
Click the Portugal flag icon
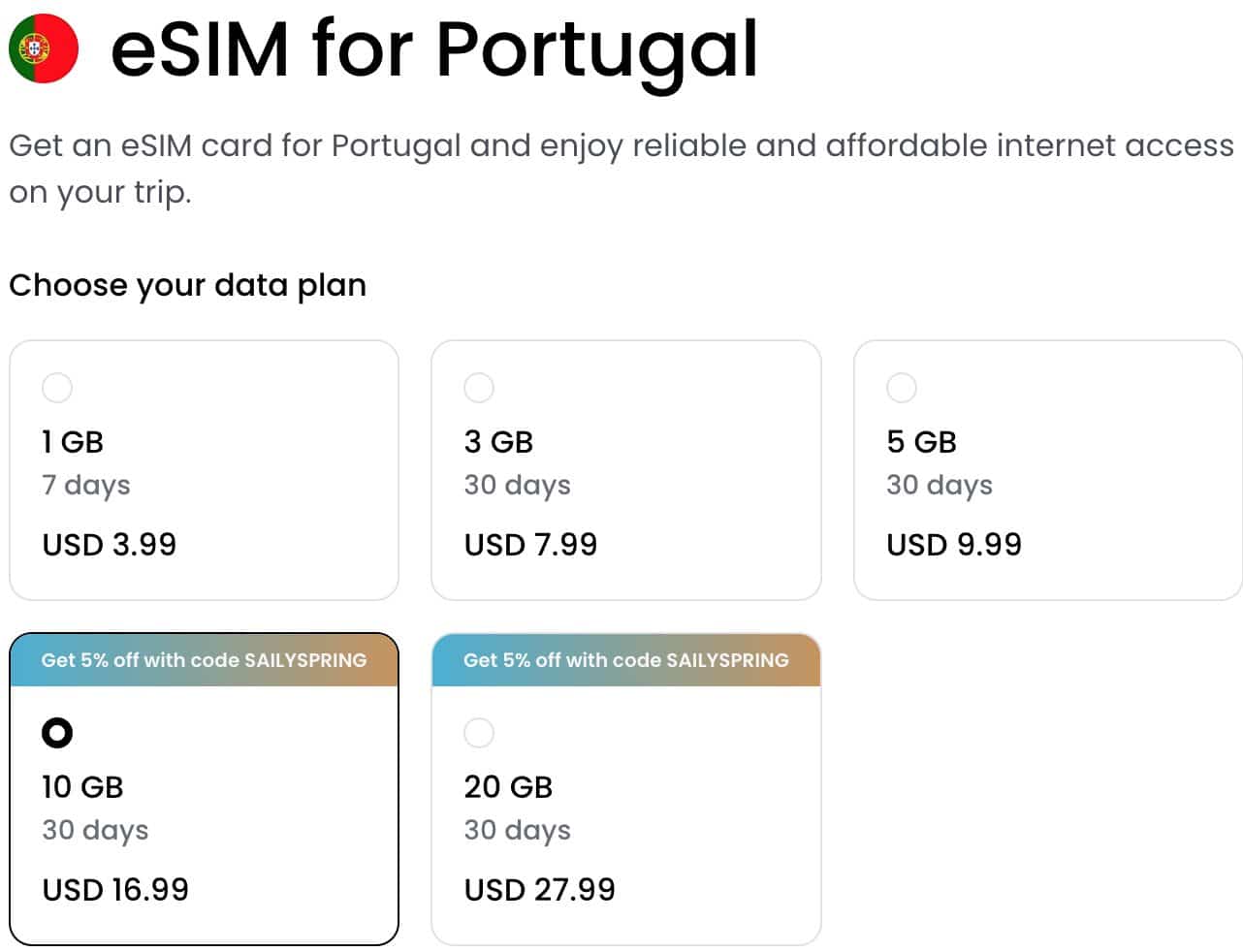pyautogui.click(x=44, y=48)
